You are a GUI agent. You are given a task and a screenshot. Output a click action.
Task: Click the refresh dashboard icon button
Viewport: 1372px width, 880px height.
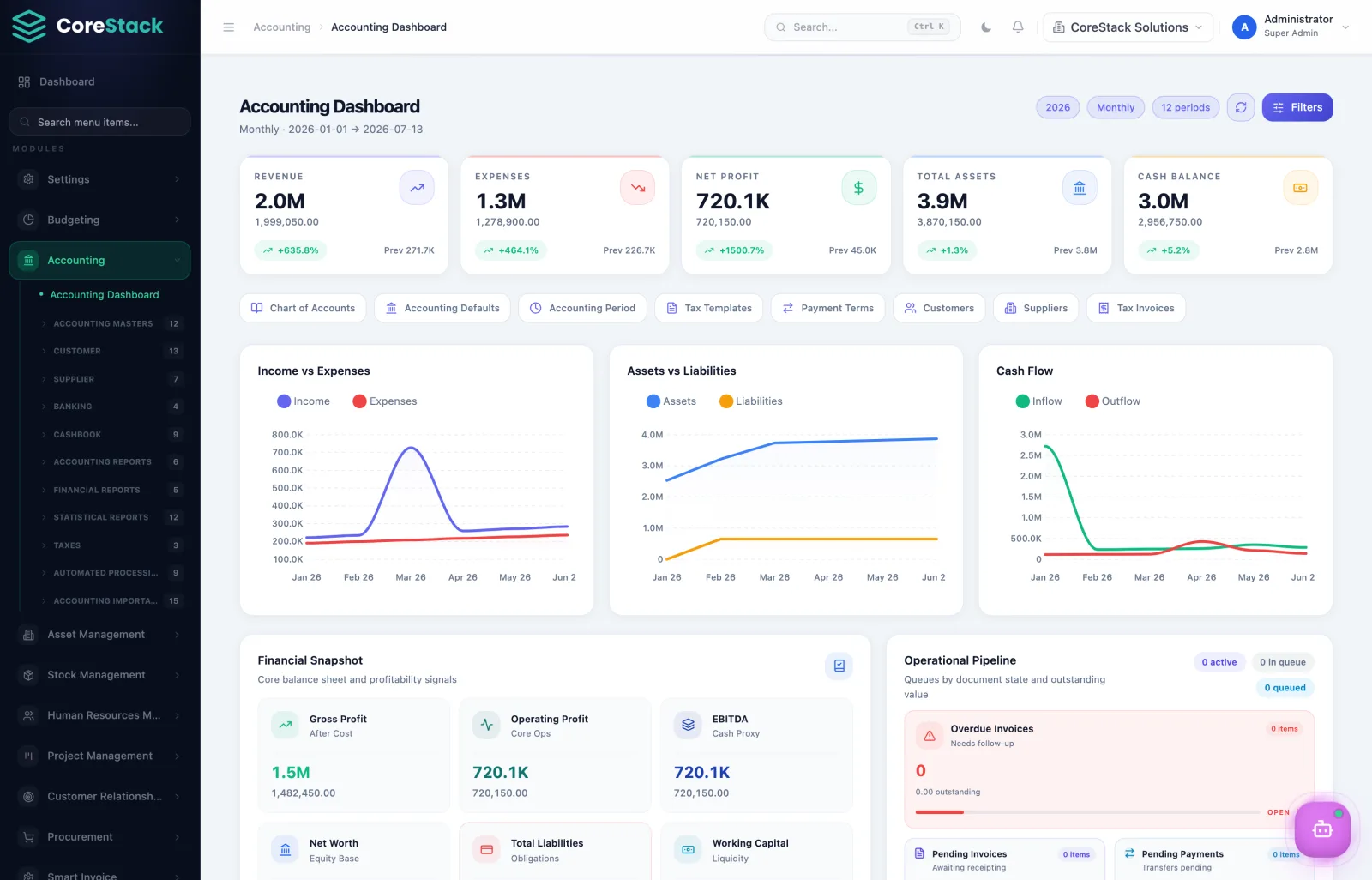(1241, 107)
